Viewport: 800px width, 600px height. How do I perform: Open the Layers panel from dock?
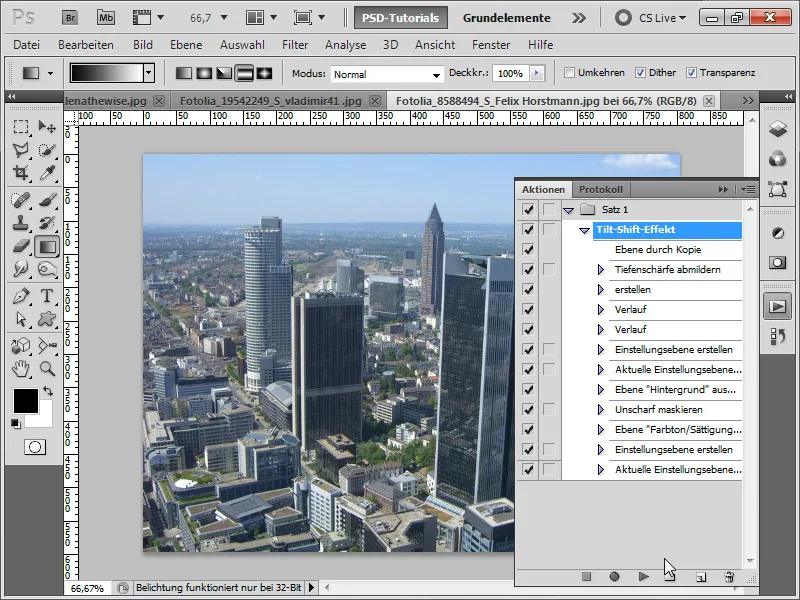777,129
